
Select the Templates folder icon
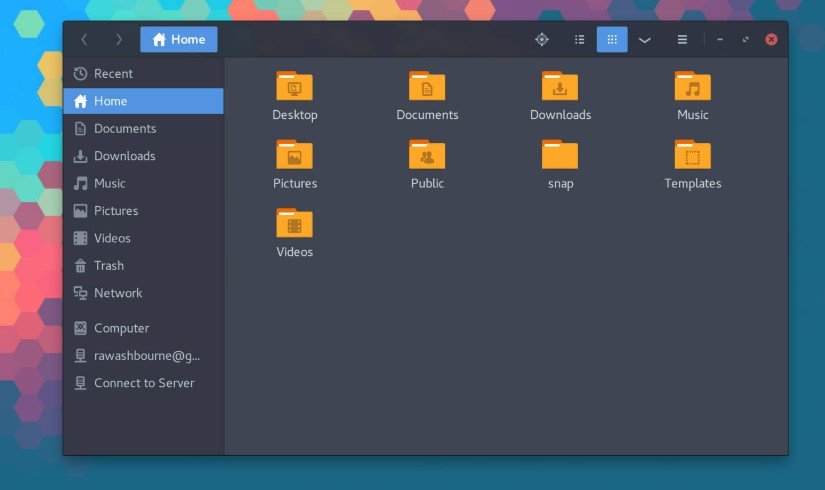[x=692, y=155]
